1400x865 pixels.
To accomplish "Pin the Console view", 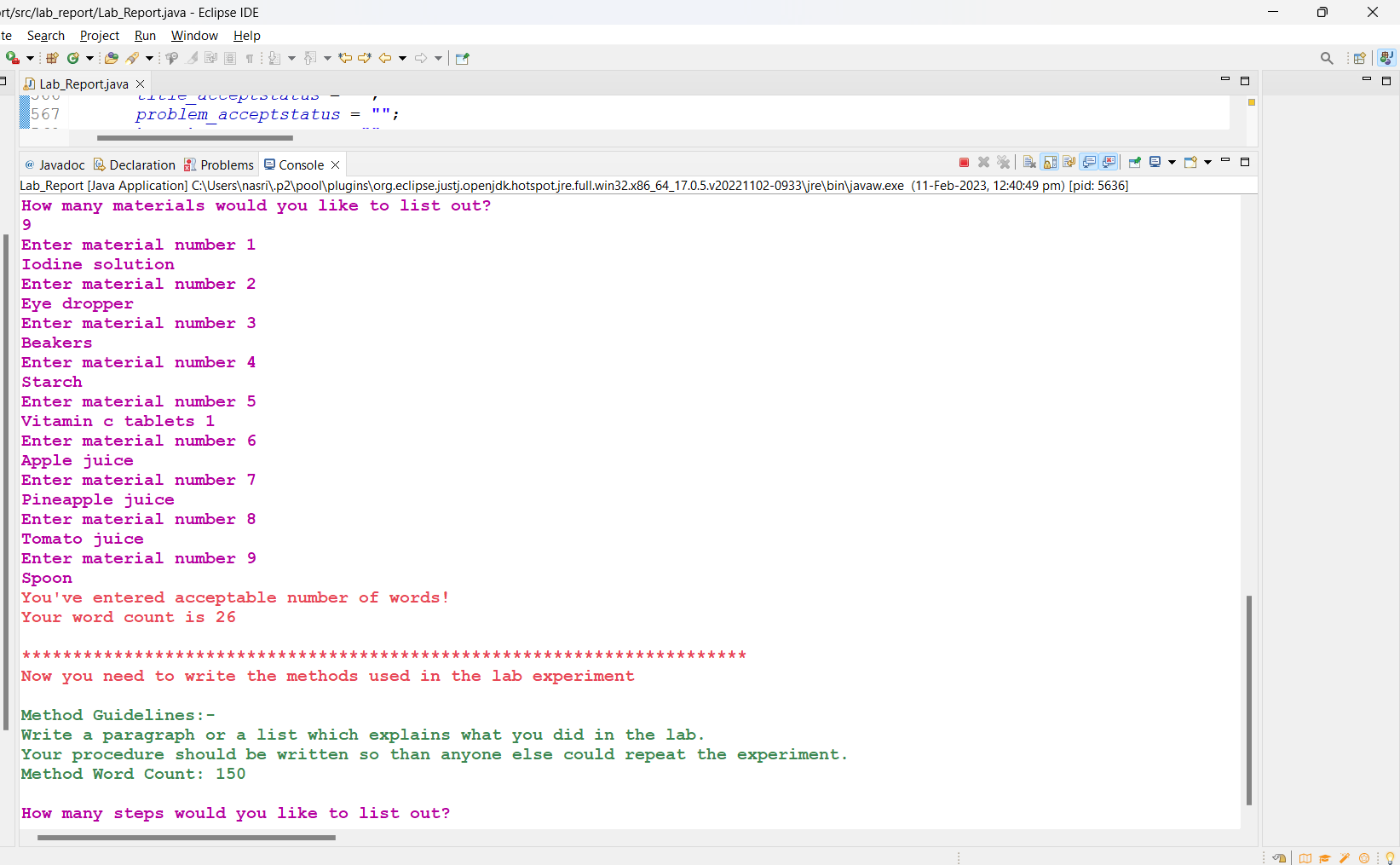I will 1135,162.
